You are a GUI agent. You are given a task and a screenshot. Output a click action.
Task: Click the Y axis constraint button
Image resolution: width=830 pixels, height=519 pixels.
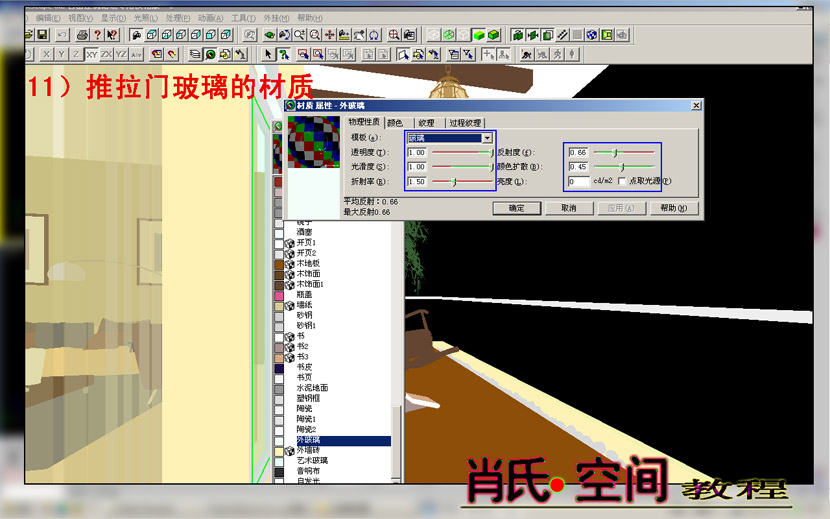(61, 54)
